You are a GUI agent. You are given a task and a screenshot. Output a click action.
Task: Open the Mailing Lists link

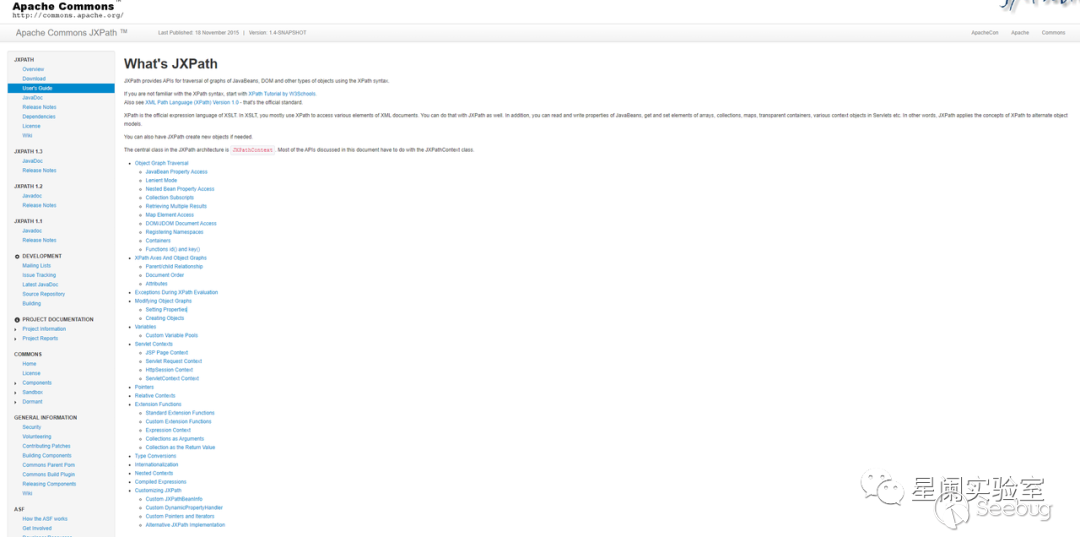37,266
